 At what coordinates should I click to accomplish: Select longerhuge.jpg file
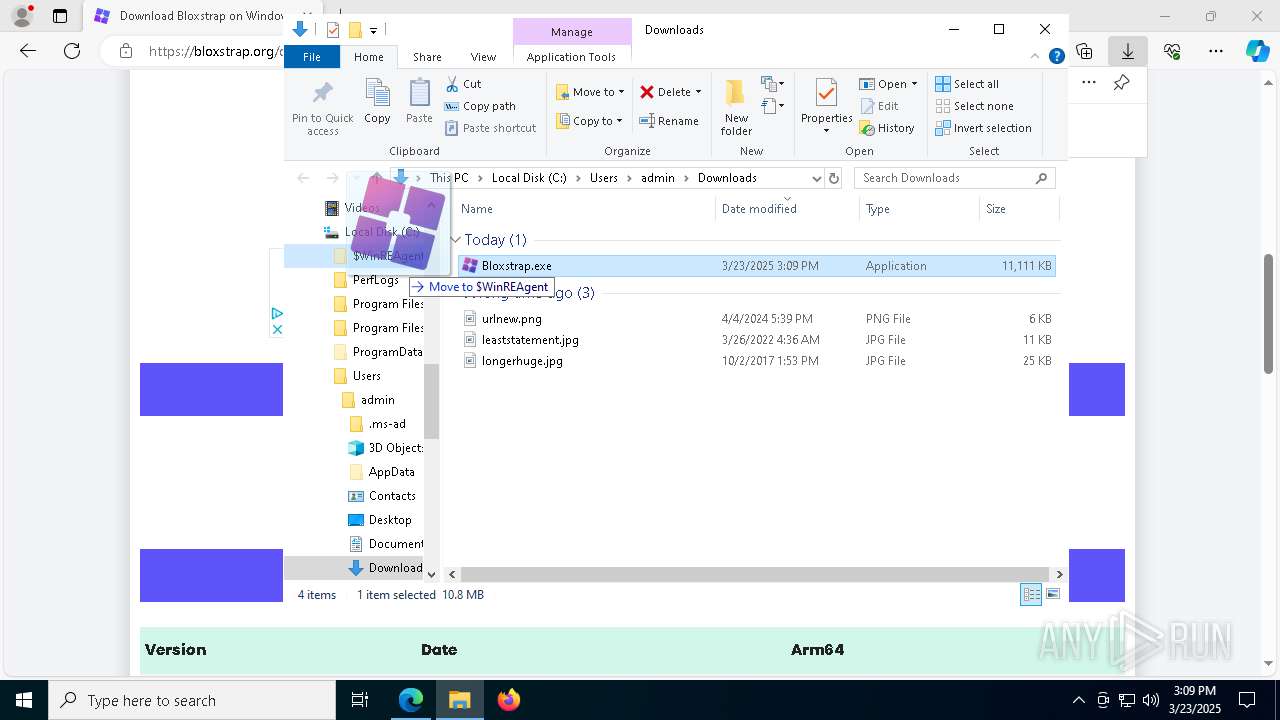click(x=756, y=361)
